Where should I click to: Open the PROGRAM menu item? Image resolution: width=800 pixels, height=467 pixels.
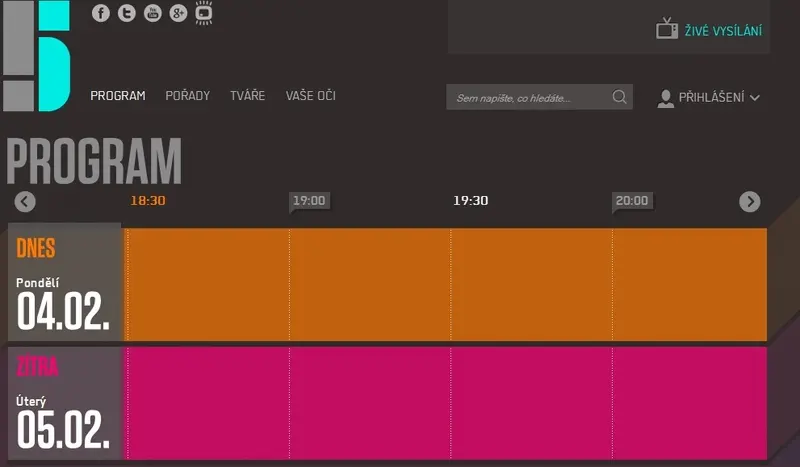118,95
